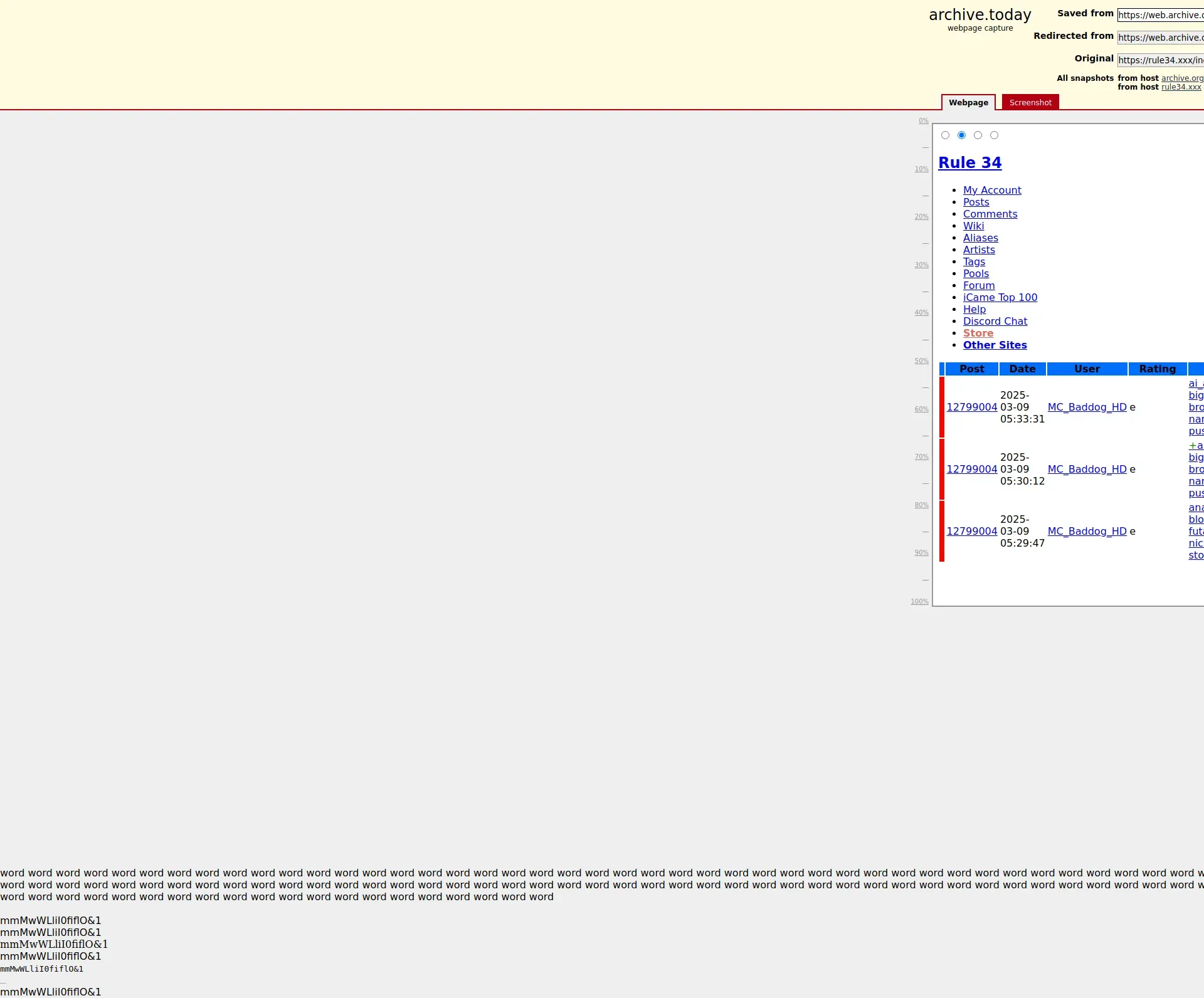Open the Discord Chat link
The width and height of the screenshot is (1204, 998).
[x=995, y=321]
